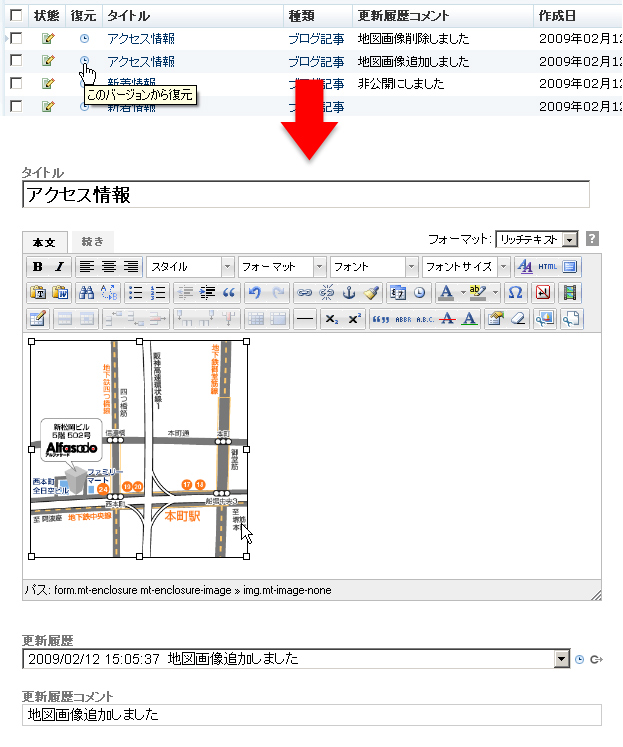Click clock icon beside 更新履歴 dropdown
The height and width of the screenshot is (747, 623).
coord(580,659)
